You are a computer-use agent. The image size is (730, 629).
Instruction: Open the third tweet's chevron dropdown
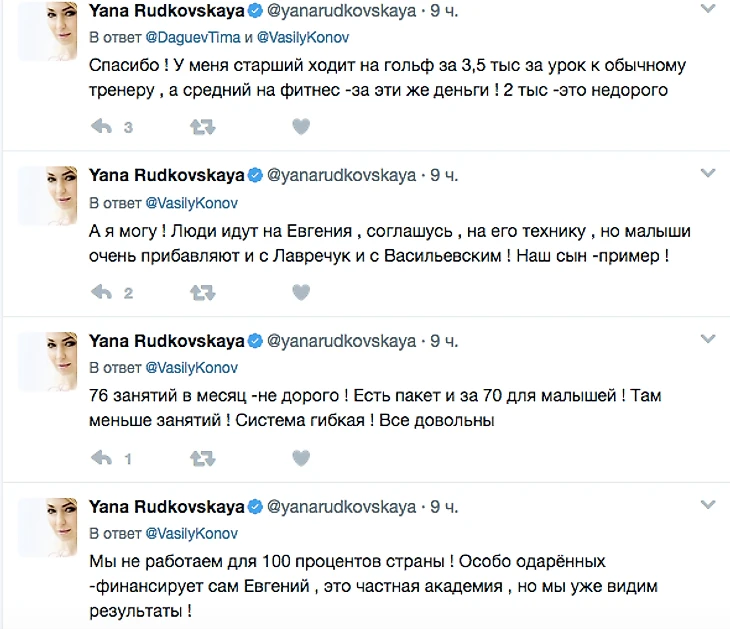click(x=708, y=340)
